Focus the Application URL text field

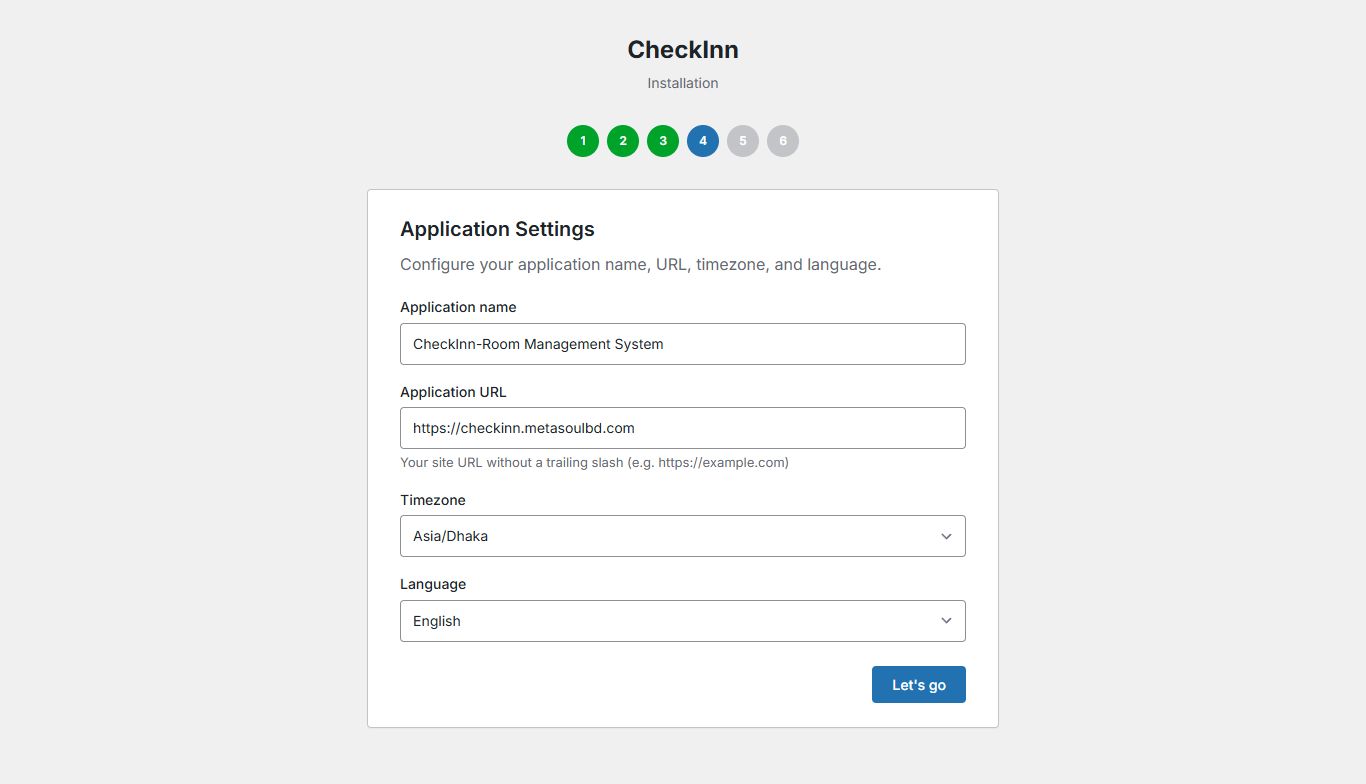pyautogui.click(x=682, y=428)
